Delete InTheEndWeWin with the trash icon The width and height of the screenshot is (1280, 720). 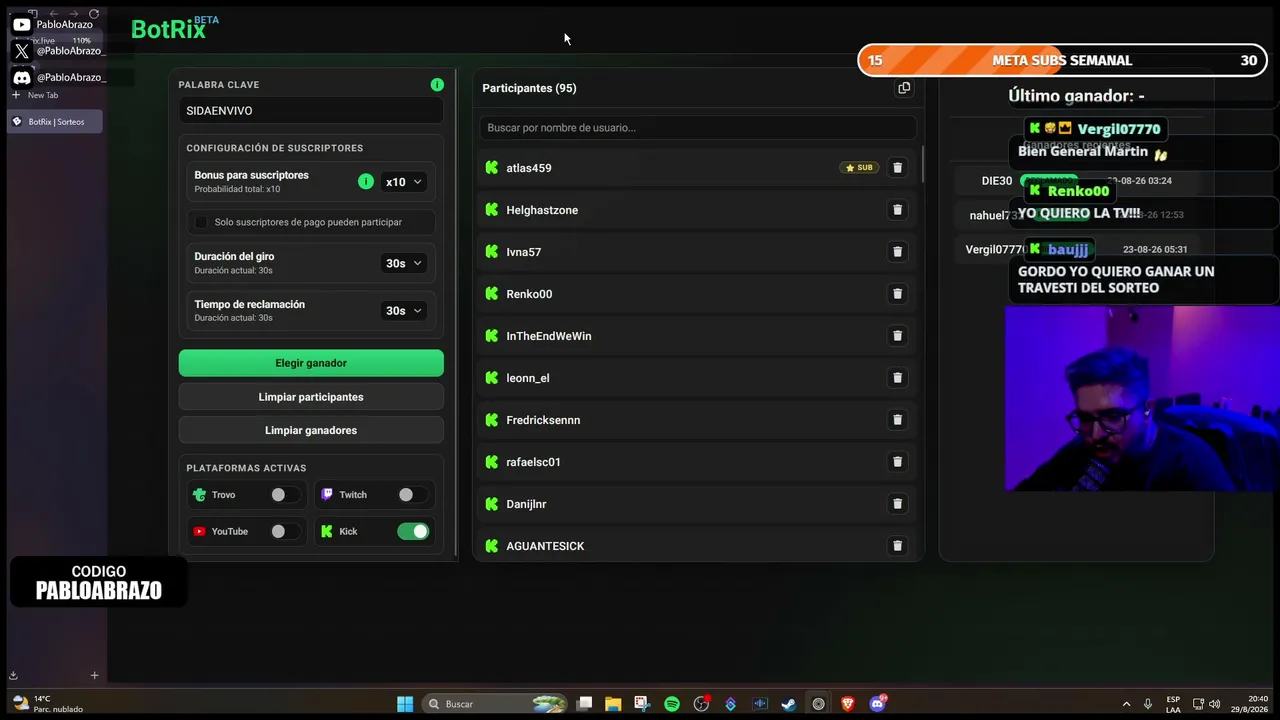[x=897, y=336]
